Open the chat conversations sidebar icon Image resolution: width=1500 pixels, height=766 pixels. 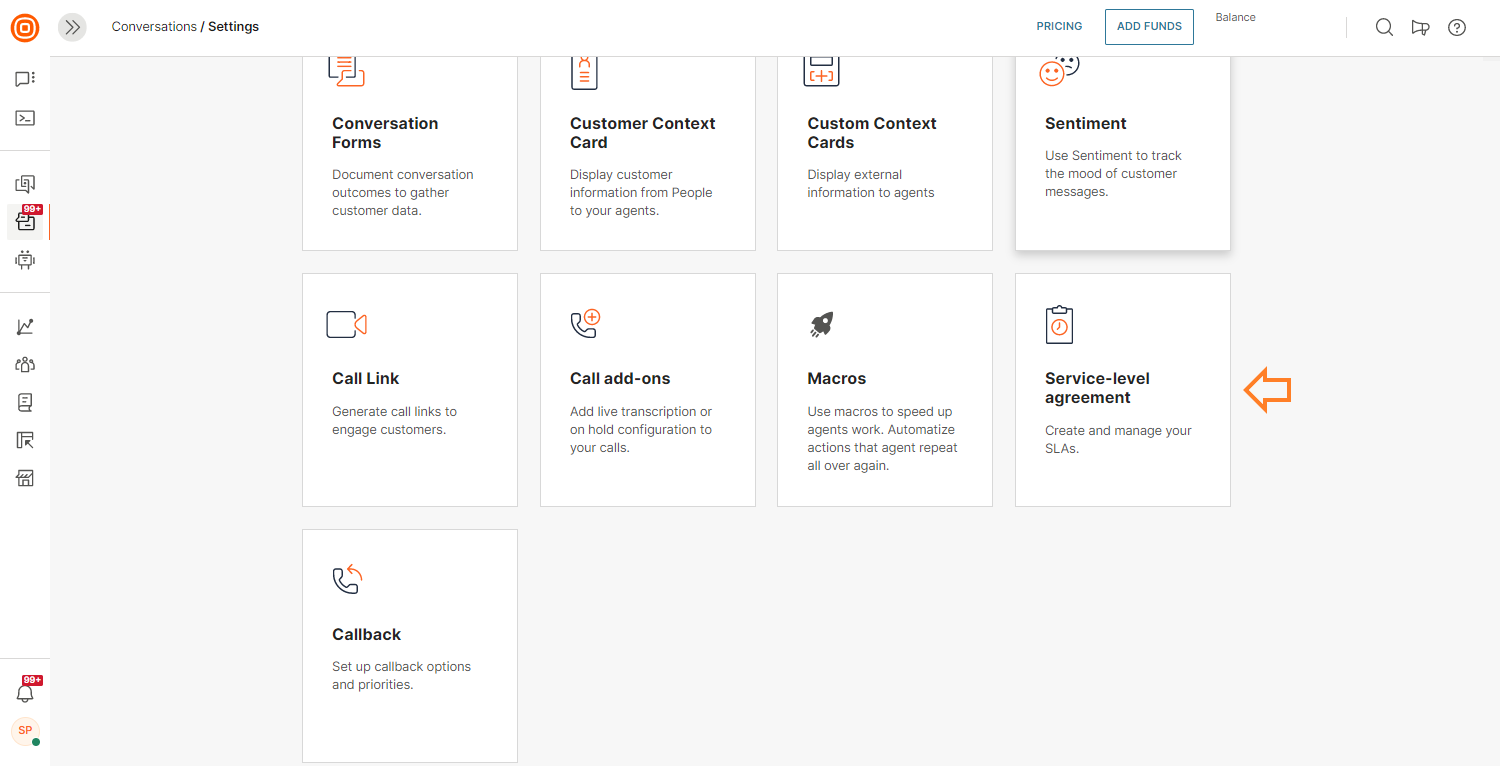tap(25, 79)
